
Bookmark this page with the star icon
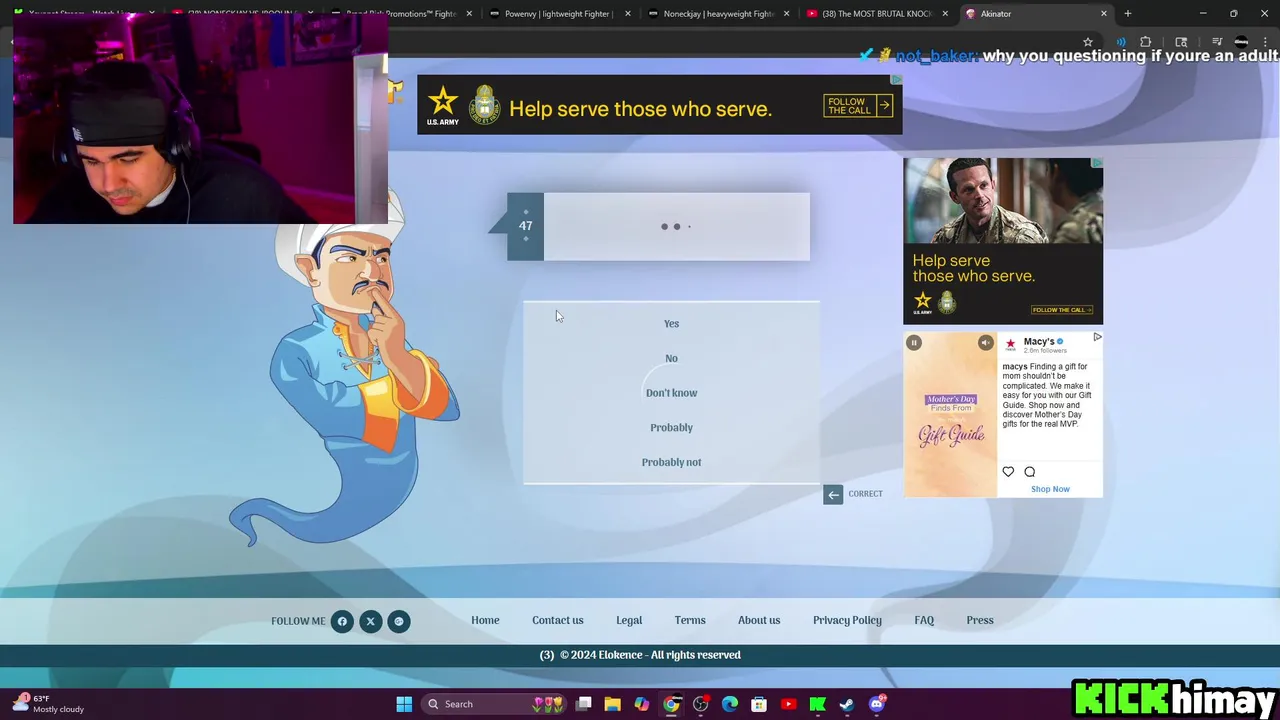1088,42
